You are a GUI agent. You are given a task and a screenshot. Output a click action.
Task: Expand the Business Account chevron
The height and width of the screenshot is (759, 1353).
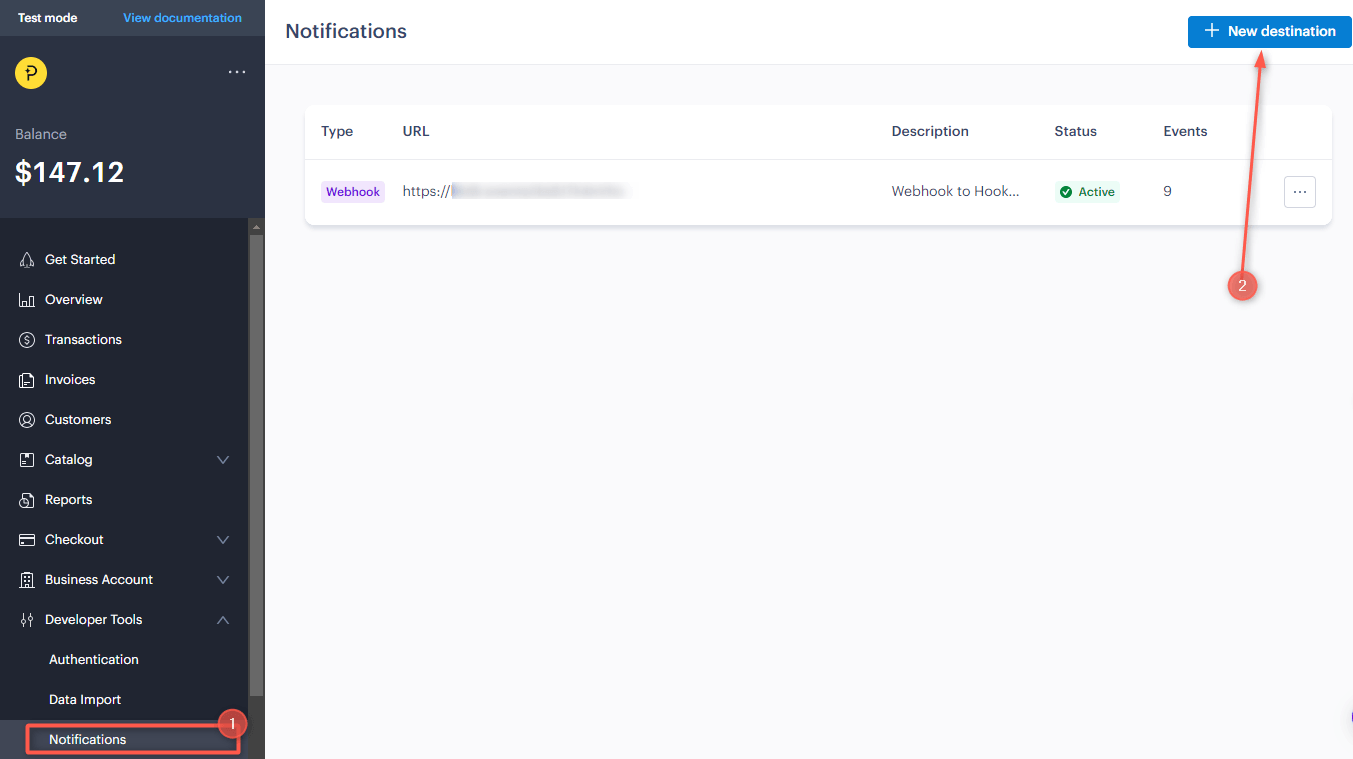coord(223,580)
